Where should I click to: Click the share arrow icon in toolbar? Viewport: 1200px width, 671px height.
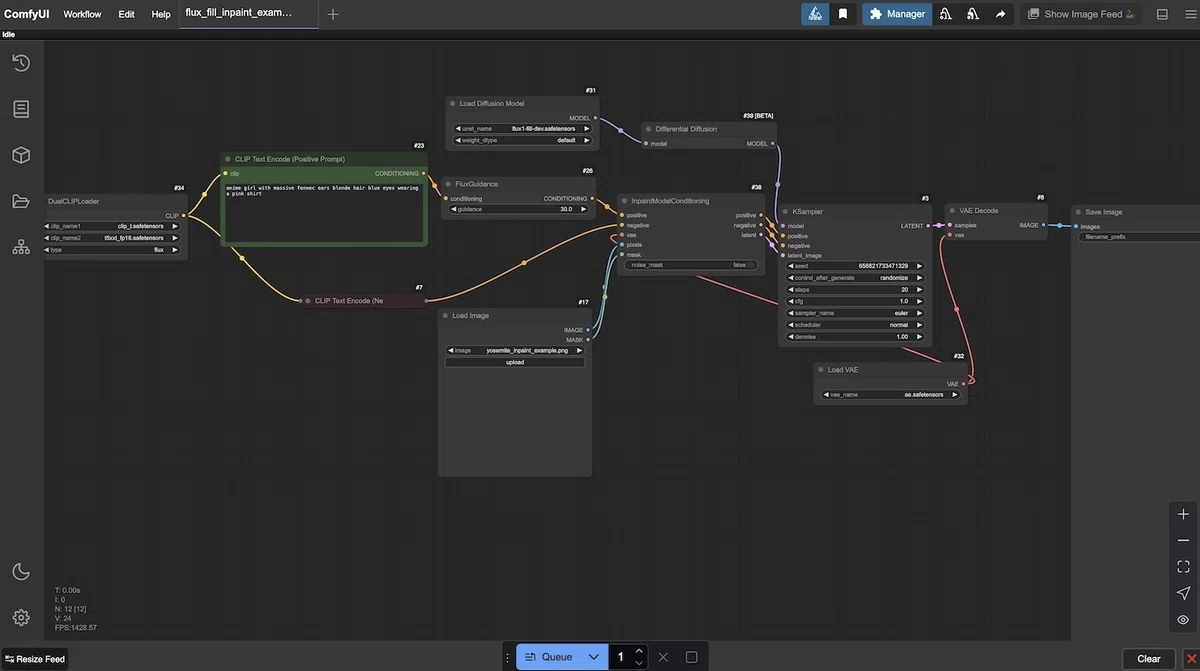[x=1000, y=14]
